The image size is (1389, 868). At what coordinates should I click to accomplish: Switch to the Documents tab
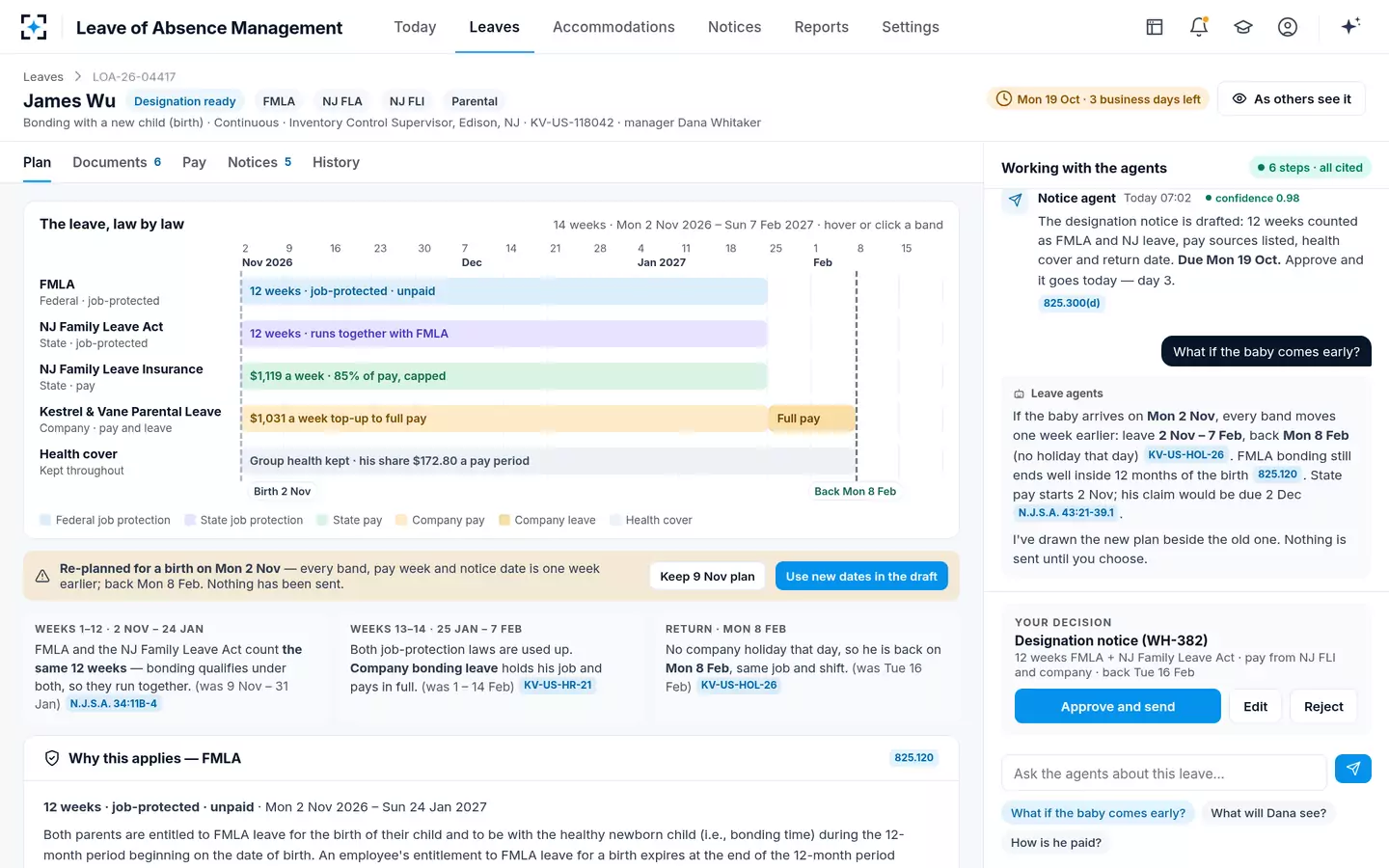click(117, 162)
